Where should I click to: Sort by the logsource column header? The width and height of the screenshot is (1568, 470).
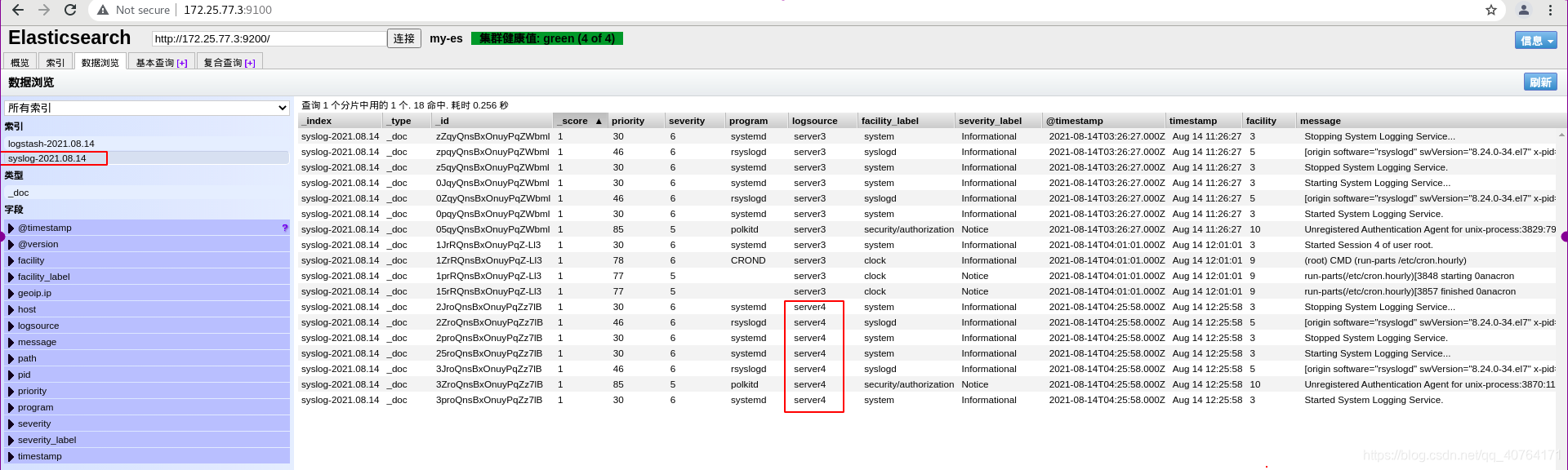(x=823, y=121)
